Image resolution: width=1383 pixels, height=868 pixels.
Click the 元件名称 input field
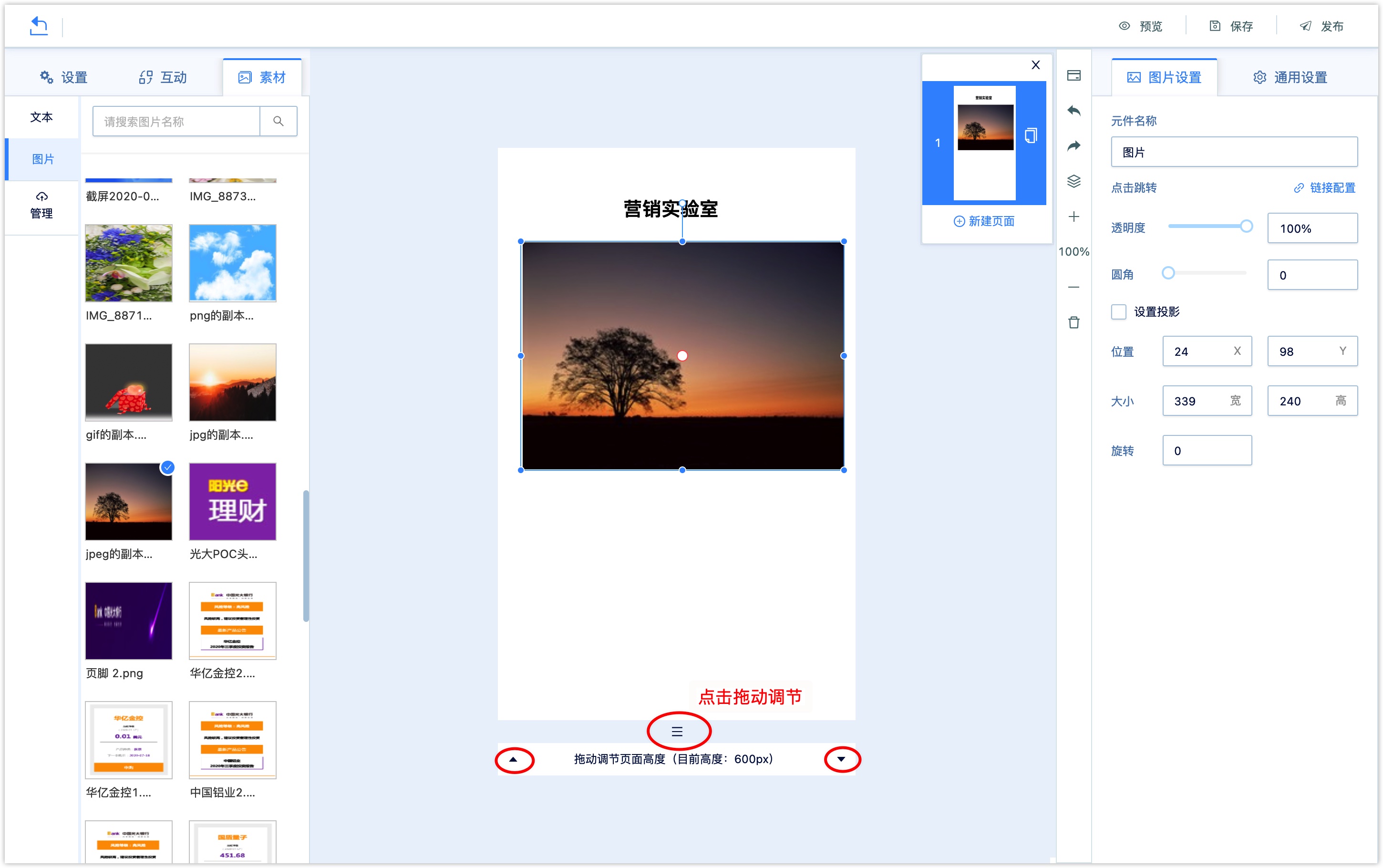1234,152
